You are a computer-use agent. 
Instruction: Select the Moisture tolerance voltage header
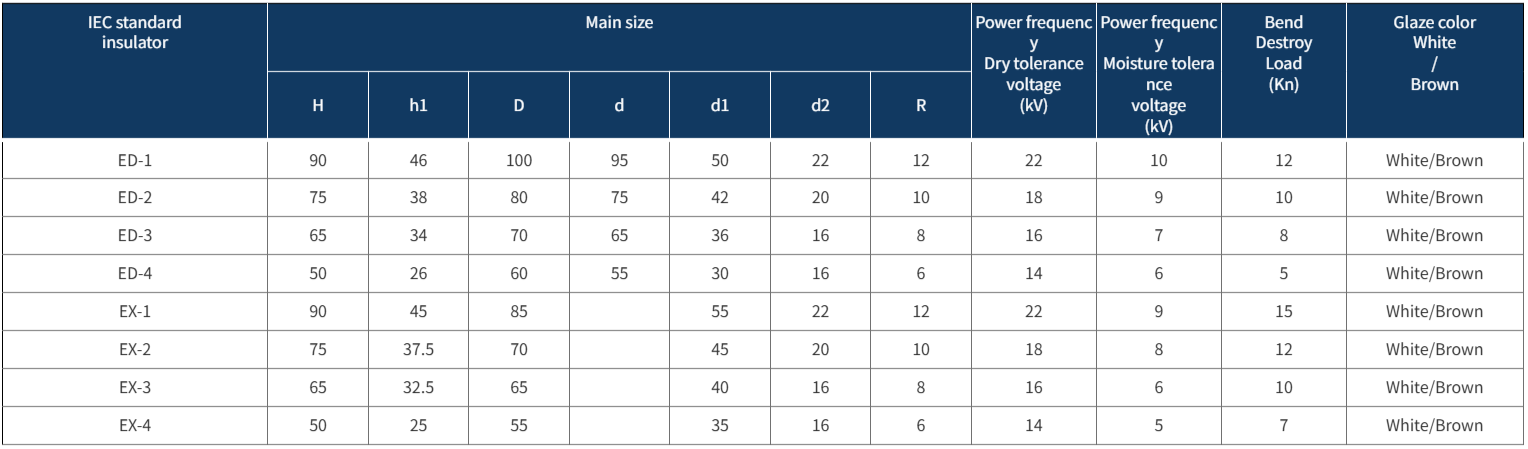(x=1159, y=74)
